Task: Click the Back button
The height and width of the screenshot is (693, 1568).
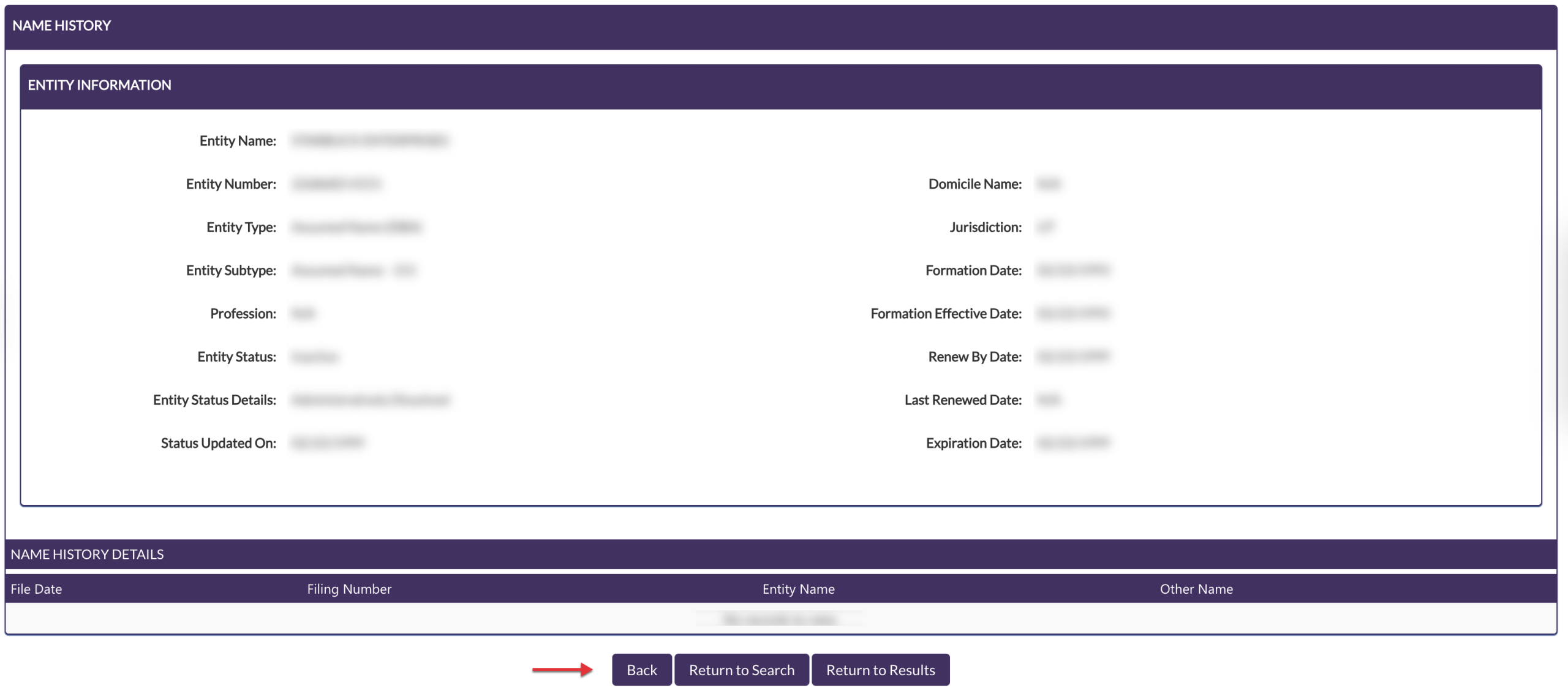Action: click(641, 670)
